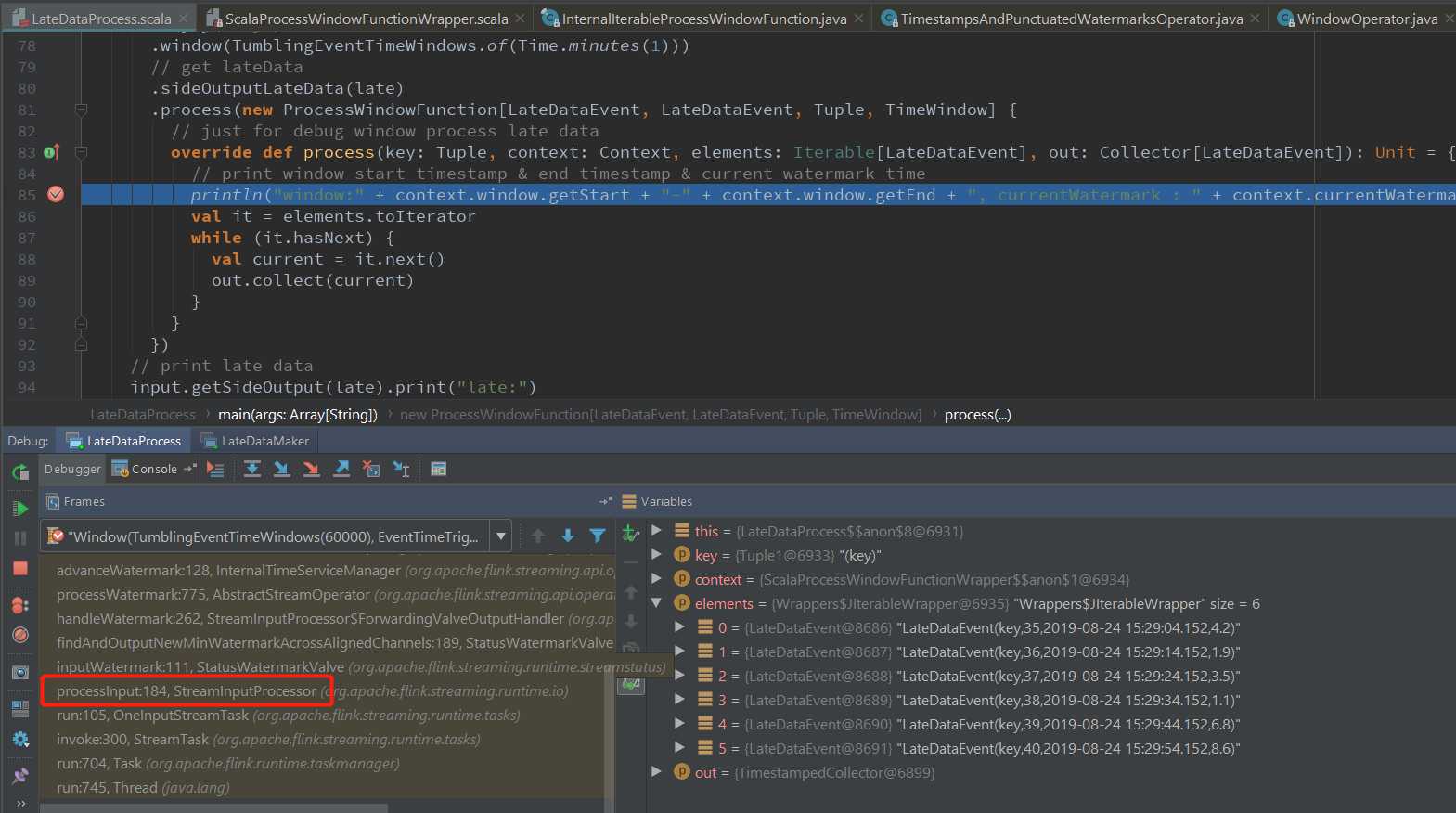1456x813 pixels.
Task: Close the InternalIterableProcessWindowFunction.java tab
Action: [858, 18]
